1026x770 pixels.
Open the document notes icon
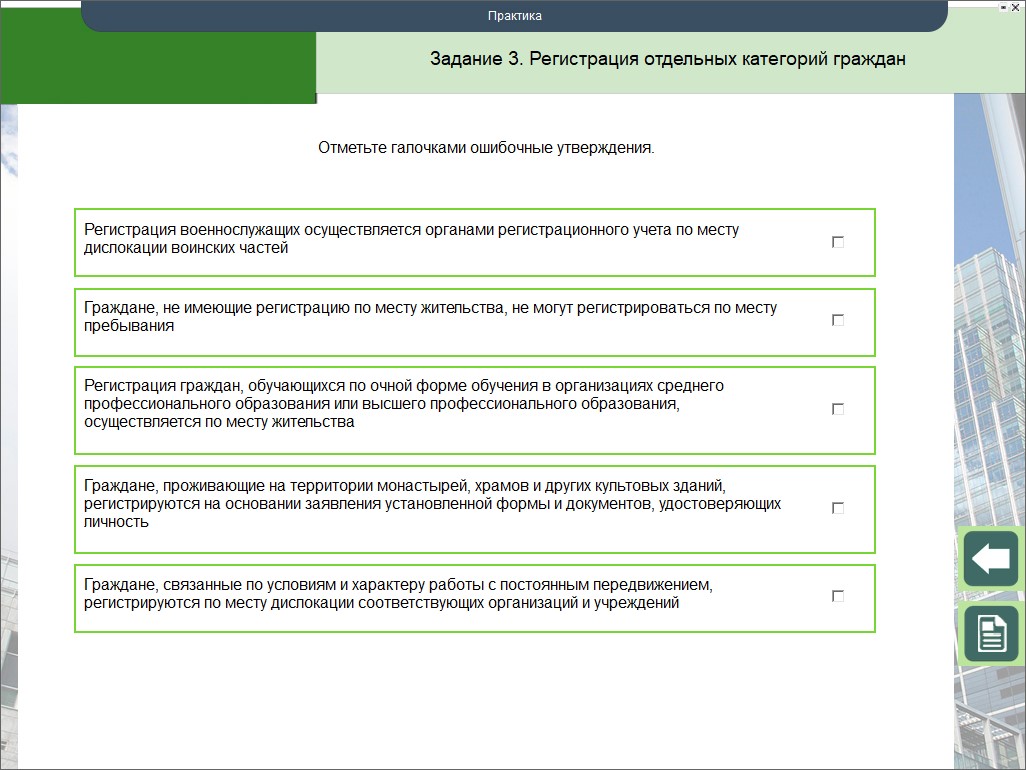click(990, 634)
